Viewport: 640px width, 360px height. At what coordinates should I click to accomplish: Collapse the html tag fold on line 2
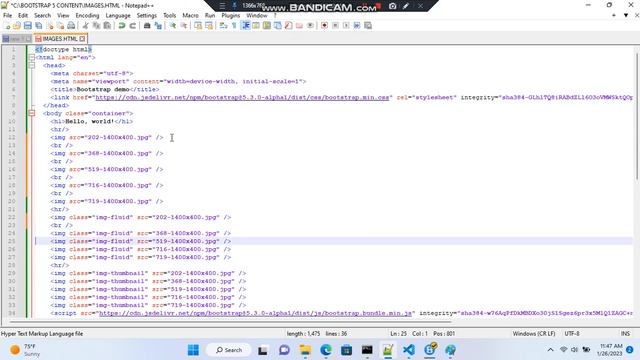[32, 58]
